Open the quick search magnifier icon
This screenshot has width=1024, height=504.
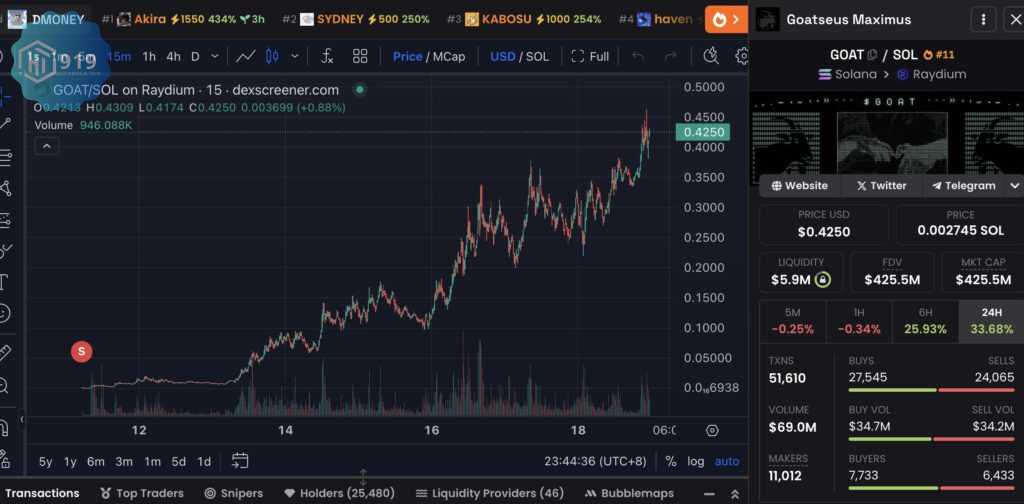(711, 56)
